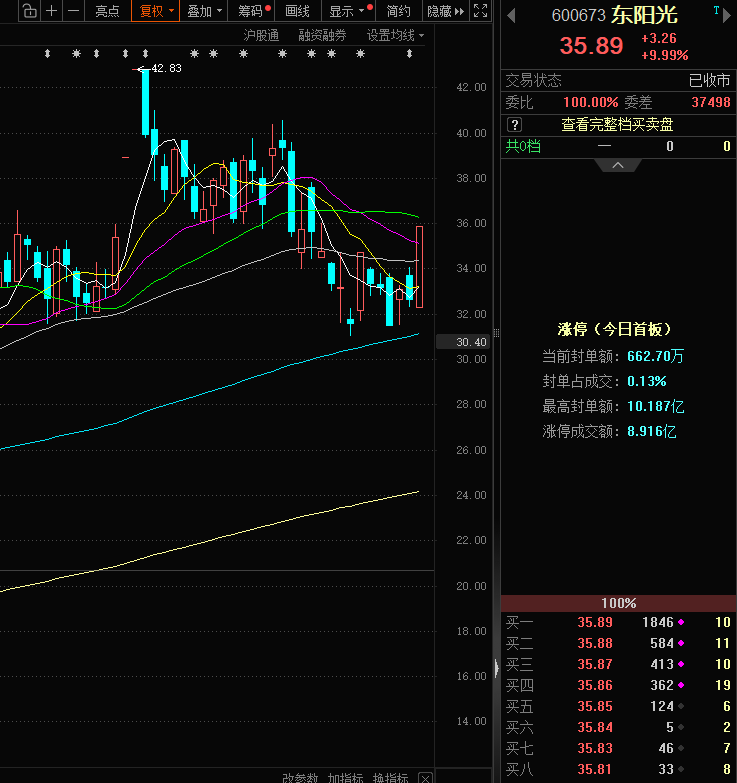This screenshot has width=737, height=783.
Task: Click 最高封单额 10.187亿 value
Action: pos(656,406)
